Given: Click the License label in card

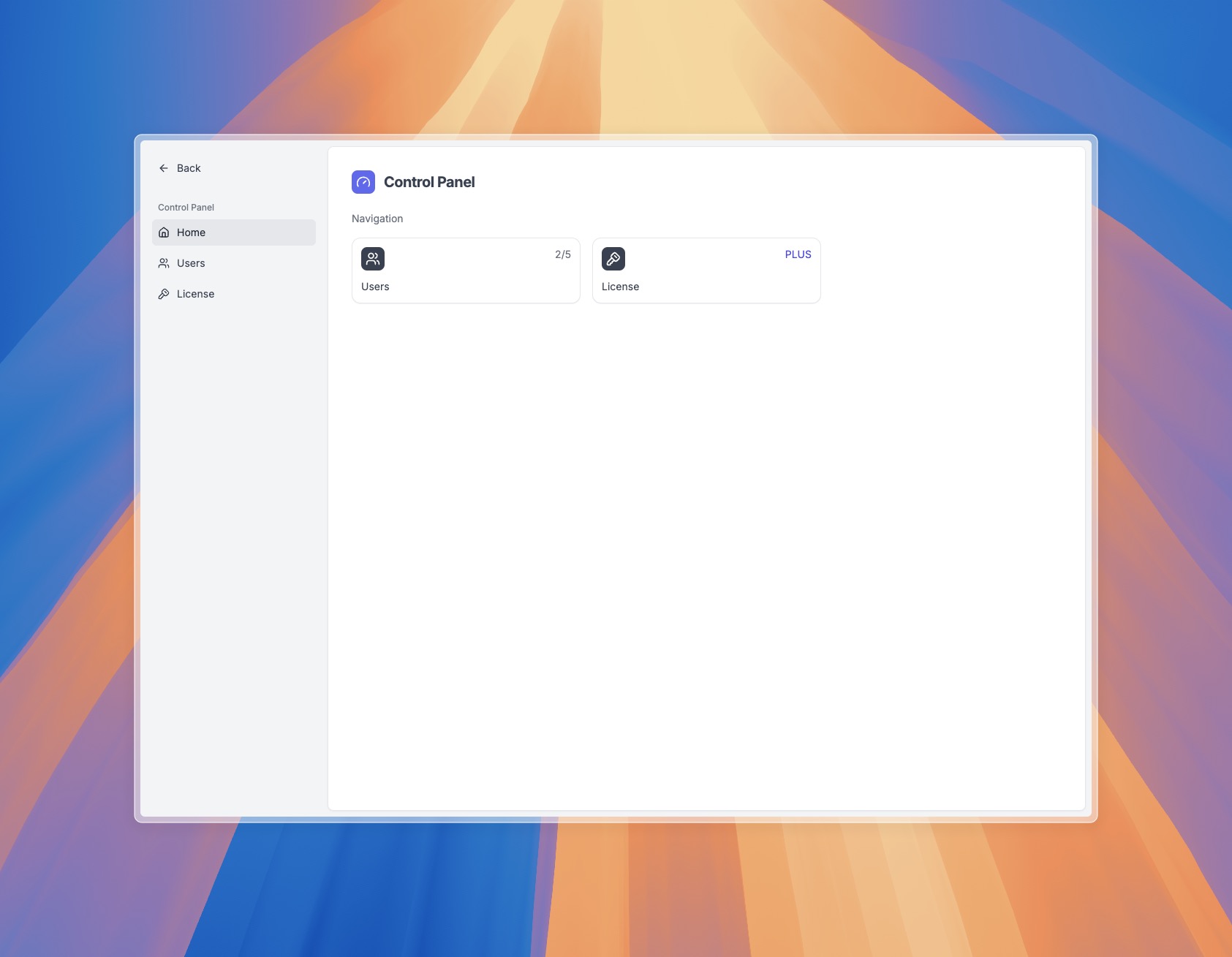Looking at the screenshot, I should (x=620, y=287).
